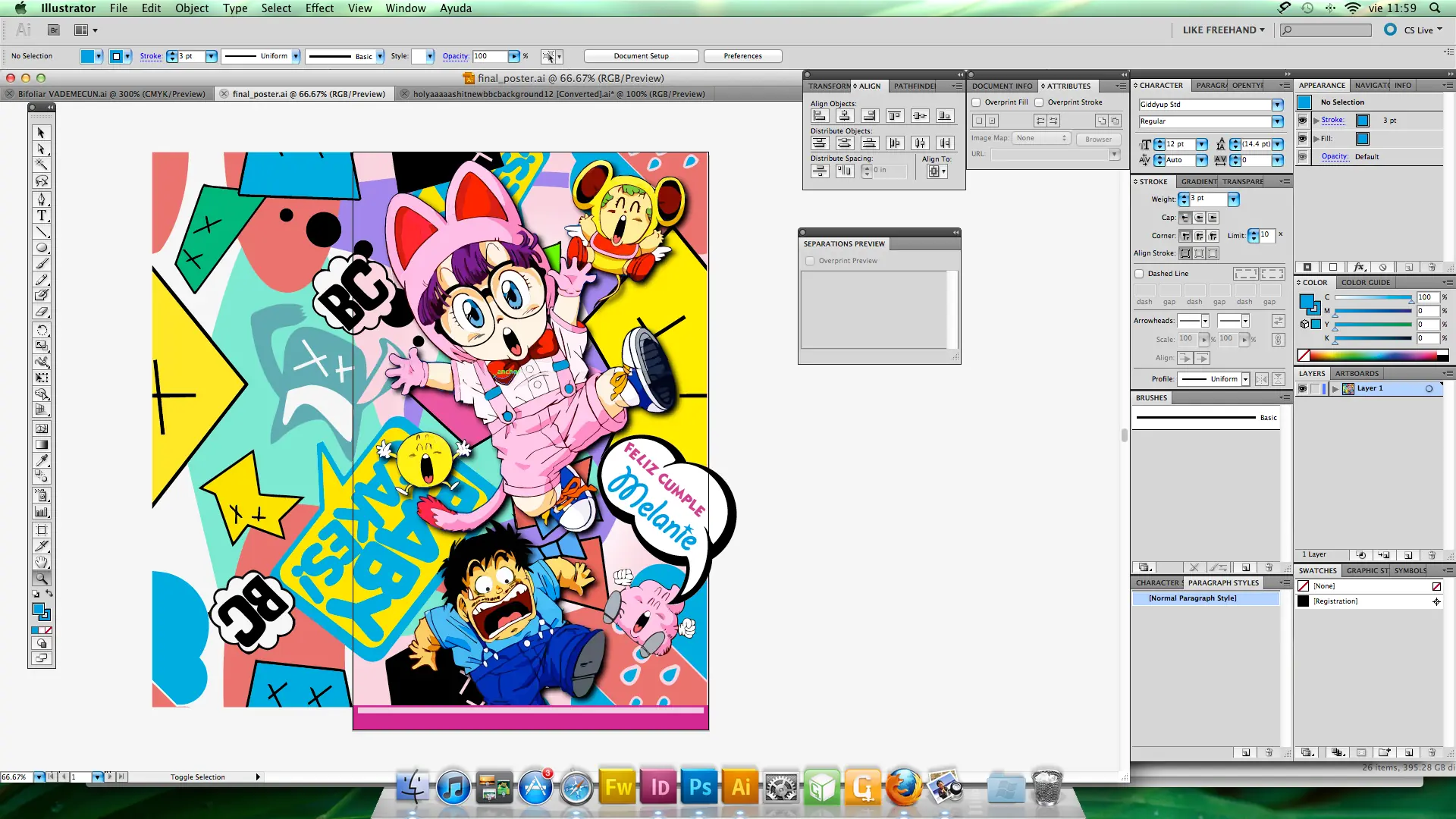The width and height of the screenshot is (1456, 819).
Task: Check the Dashed Line option
Action: tap(1139, 274)
